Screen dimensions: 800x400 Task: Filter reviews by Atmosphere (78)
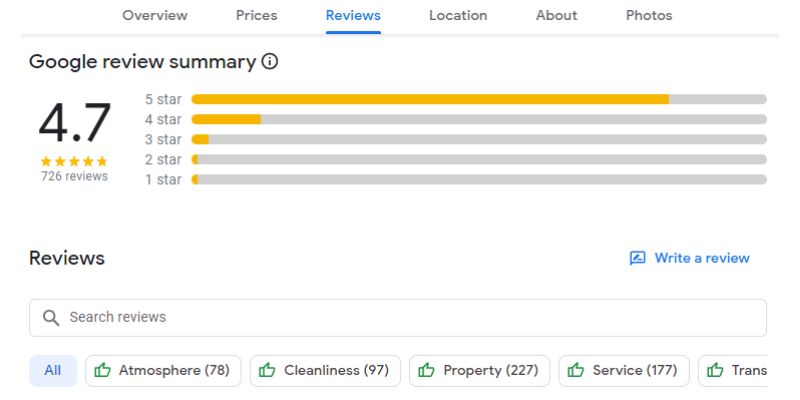163,370
